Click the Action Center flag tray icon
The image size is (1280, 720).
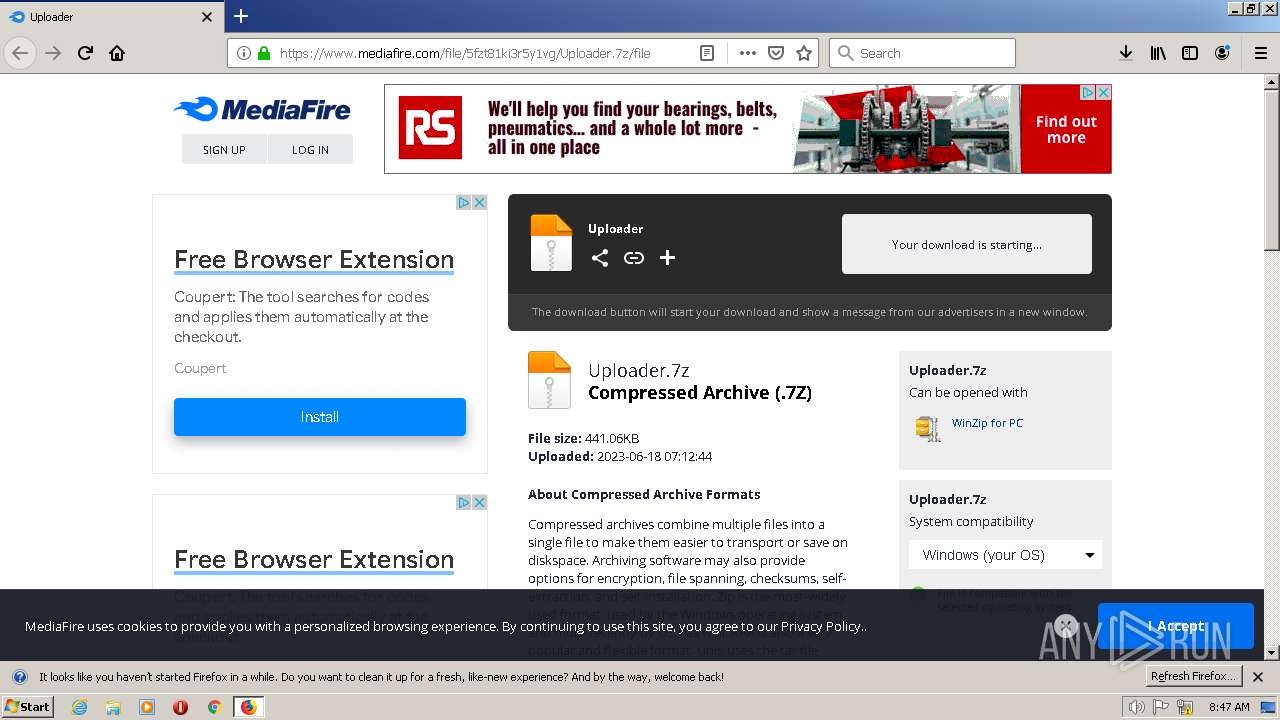pyautogui.click(x=1162, y=707)
